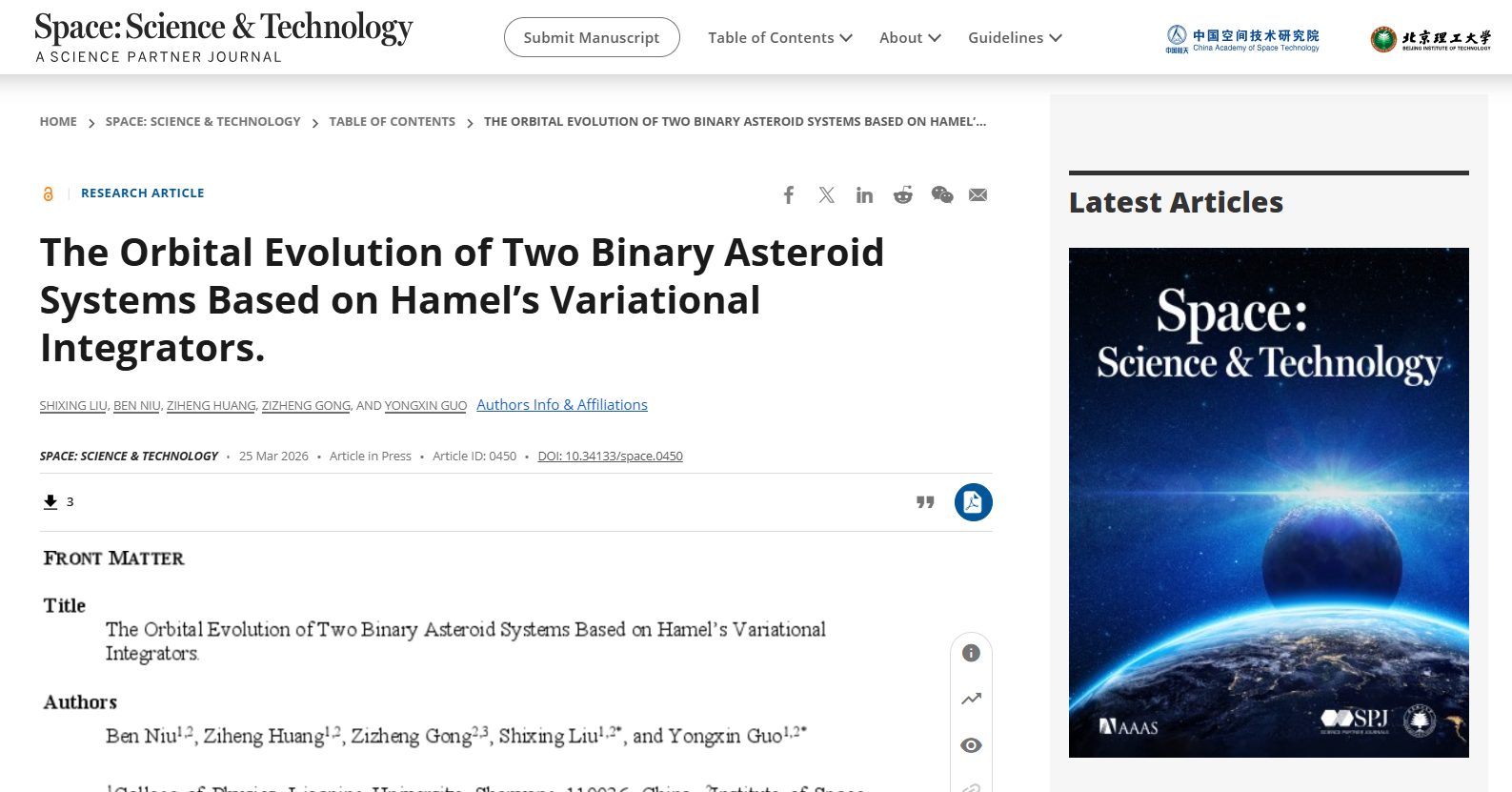Viewport: 1512px width, 792px height.
Task: Click the eye icon in sidebar
Action: point(971,745)
